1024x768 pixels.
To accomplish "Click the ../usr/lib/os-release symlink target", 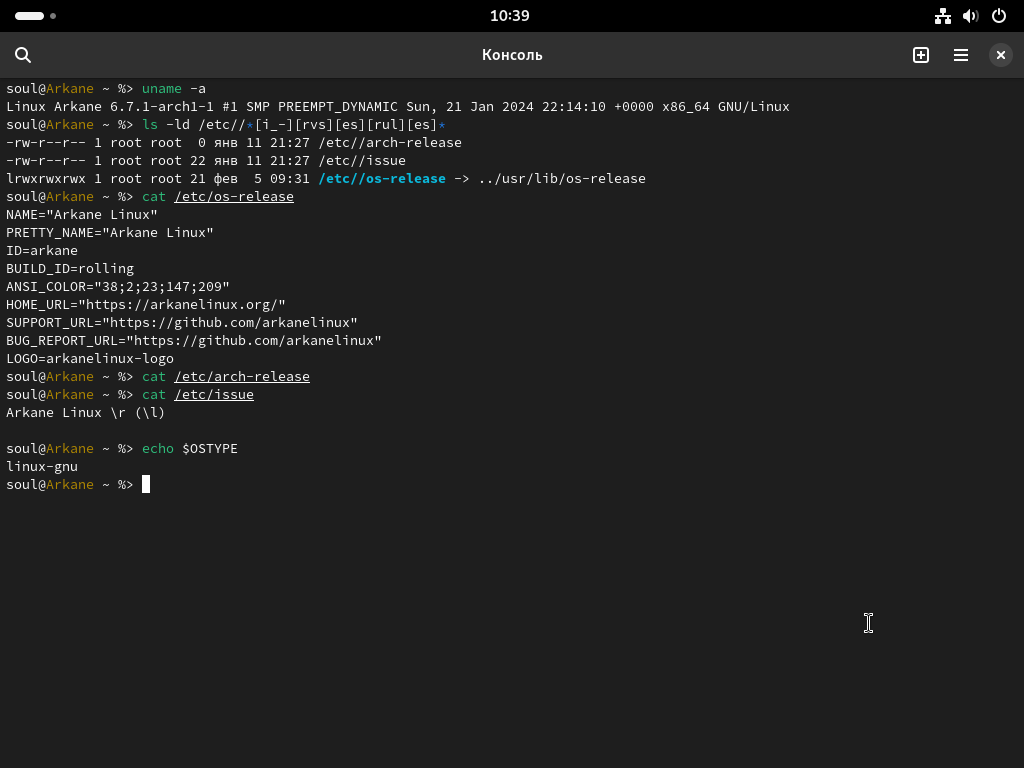I will pyautogui.click(x=562, y=179).
